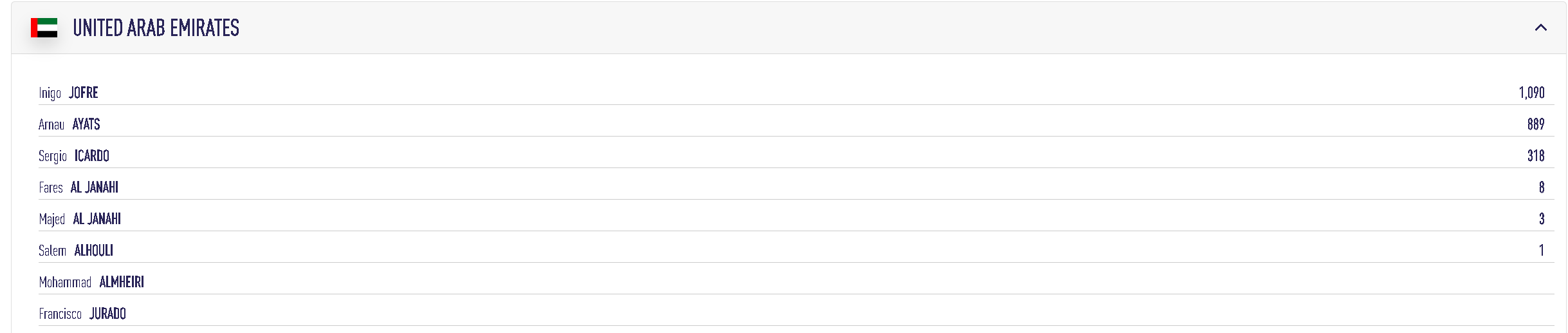
Task: Click the ALMHEIRI surname text
Action: (122, 282)
